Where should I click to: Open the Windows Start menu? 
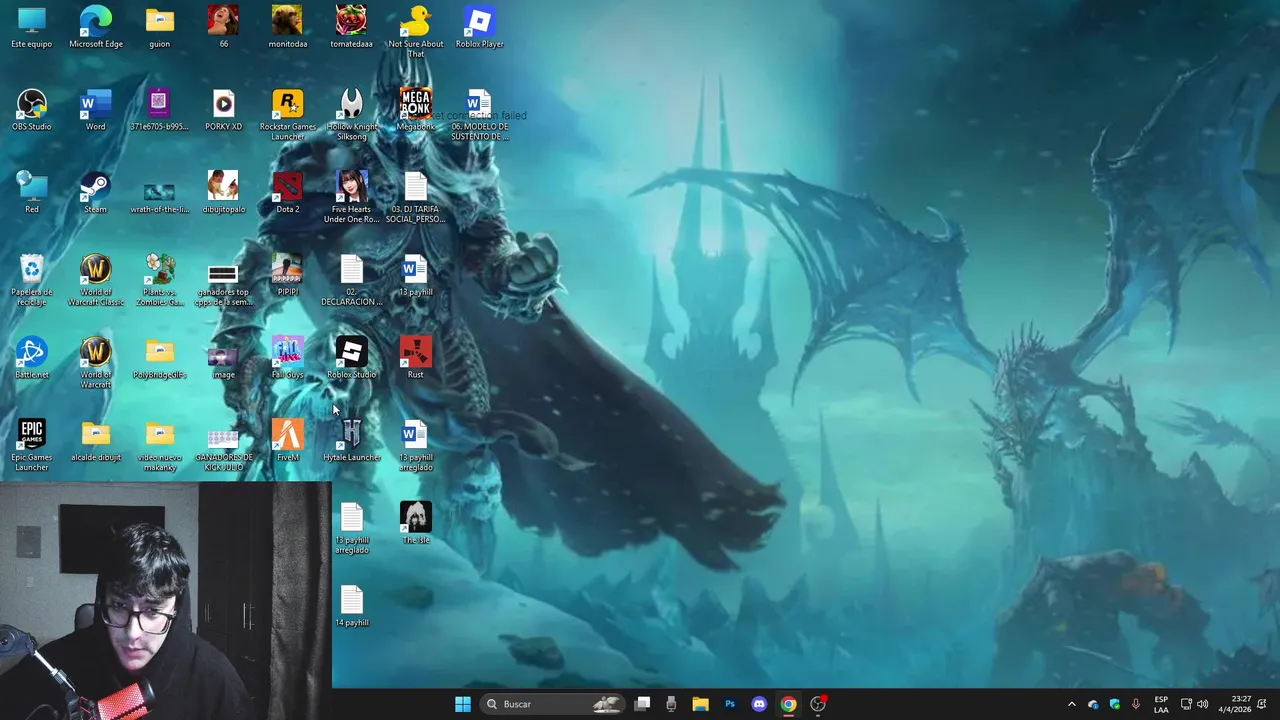[x=463, y=704]
